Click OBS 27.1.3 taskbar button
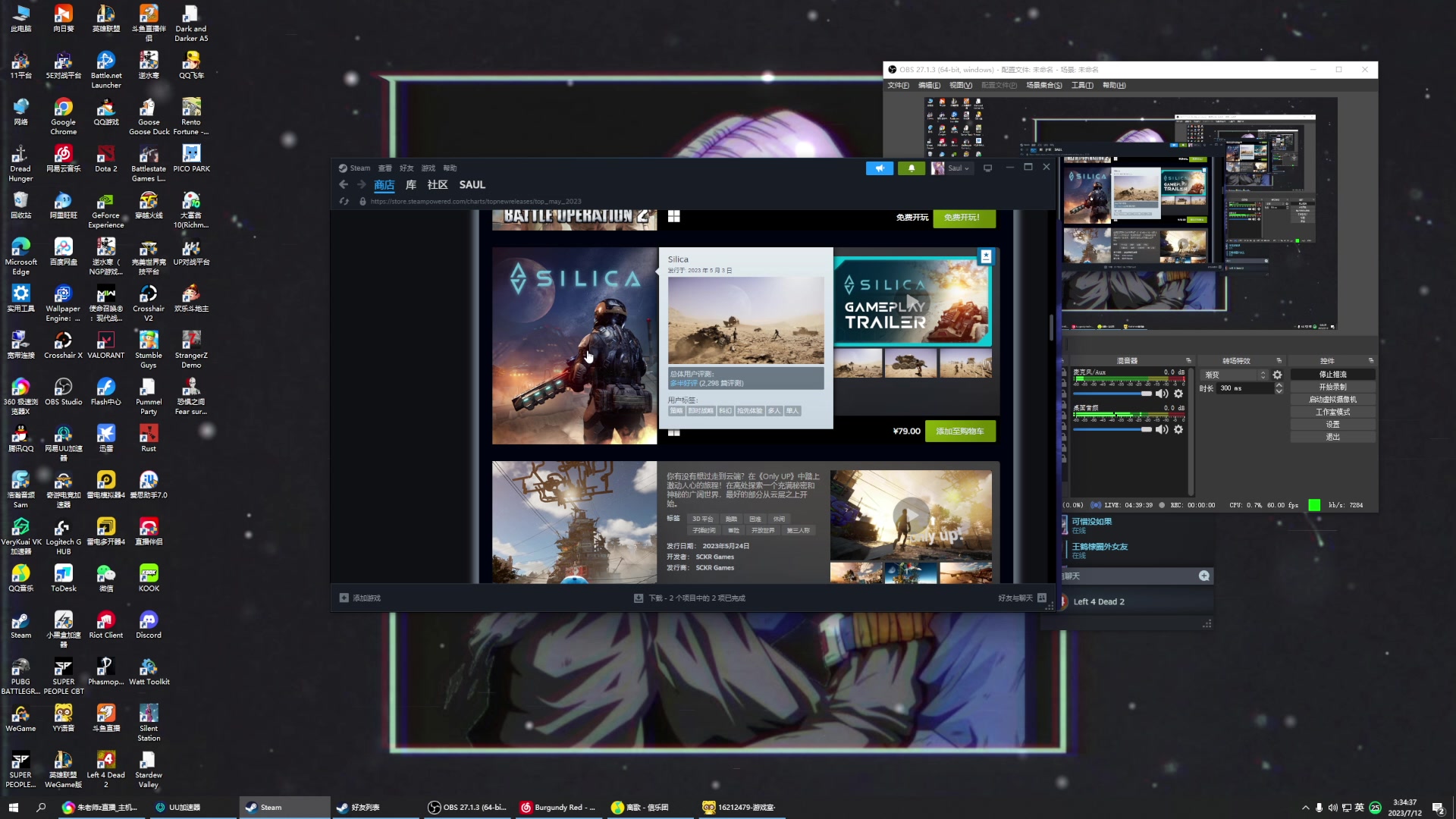The height and width of the screenshot is (819, 1456). [468, 808]
